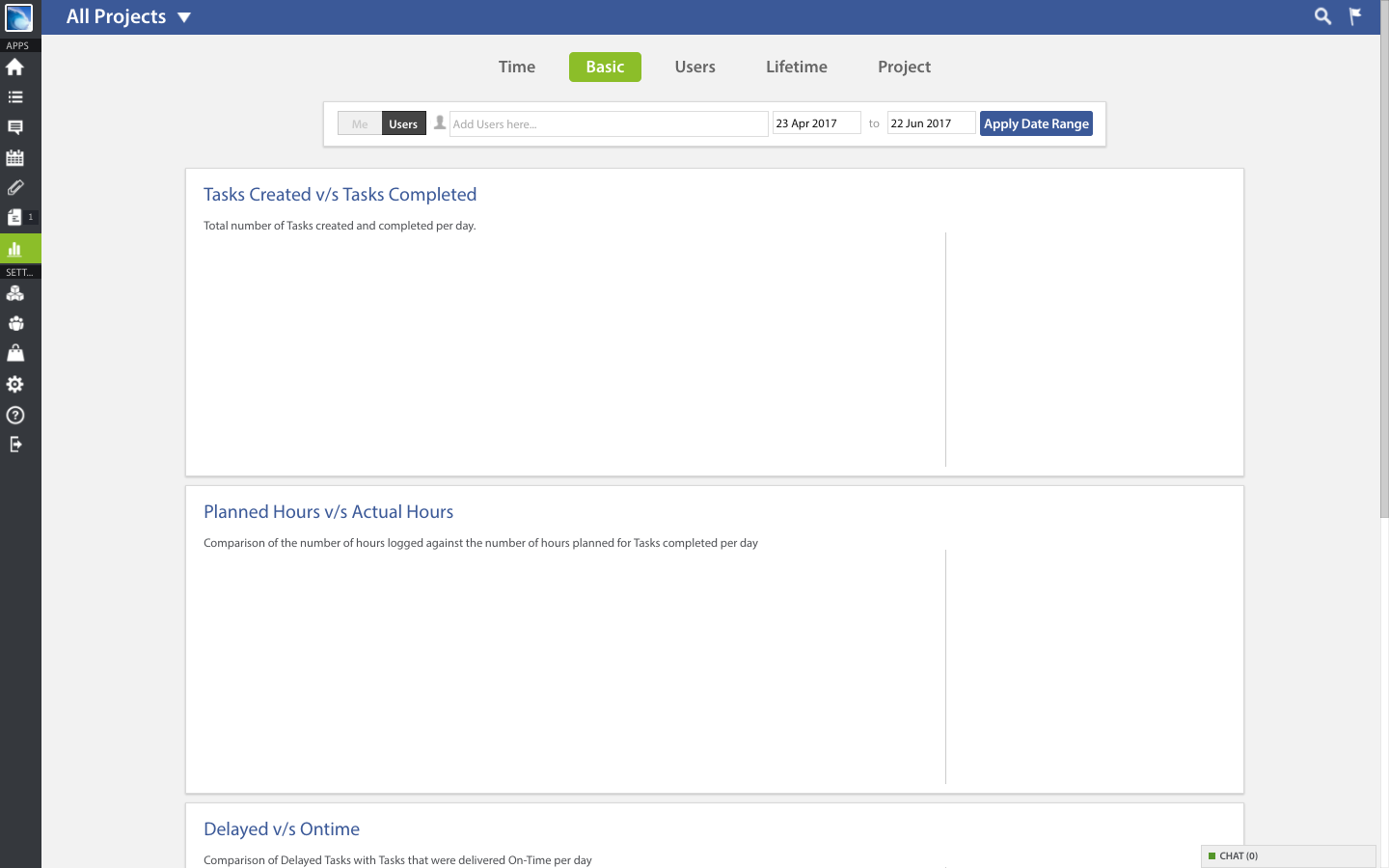Screen dimensions: 1389x868
Task: Click the search magnifier icon
Action: (1322, 16)
